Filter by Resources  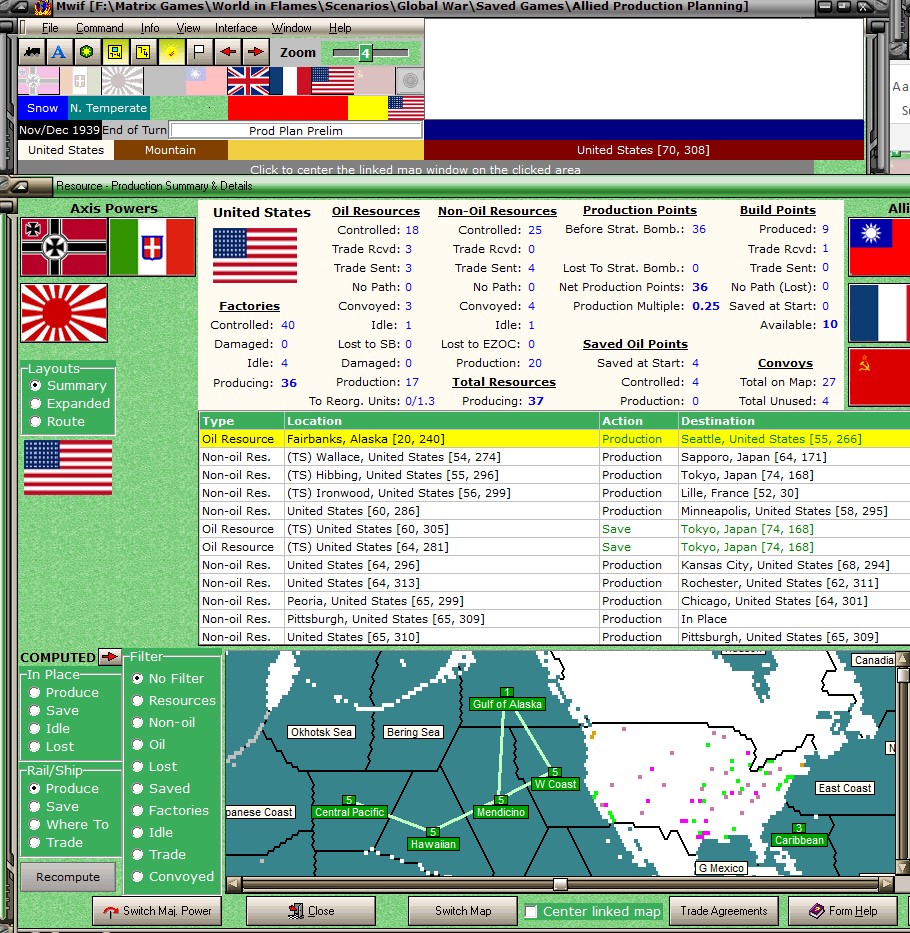click(x=137, y=700)
